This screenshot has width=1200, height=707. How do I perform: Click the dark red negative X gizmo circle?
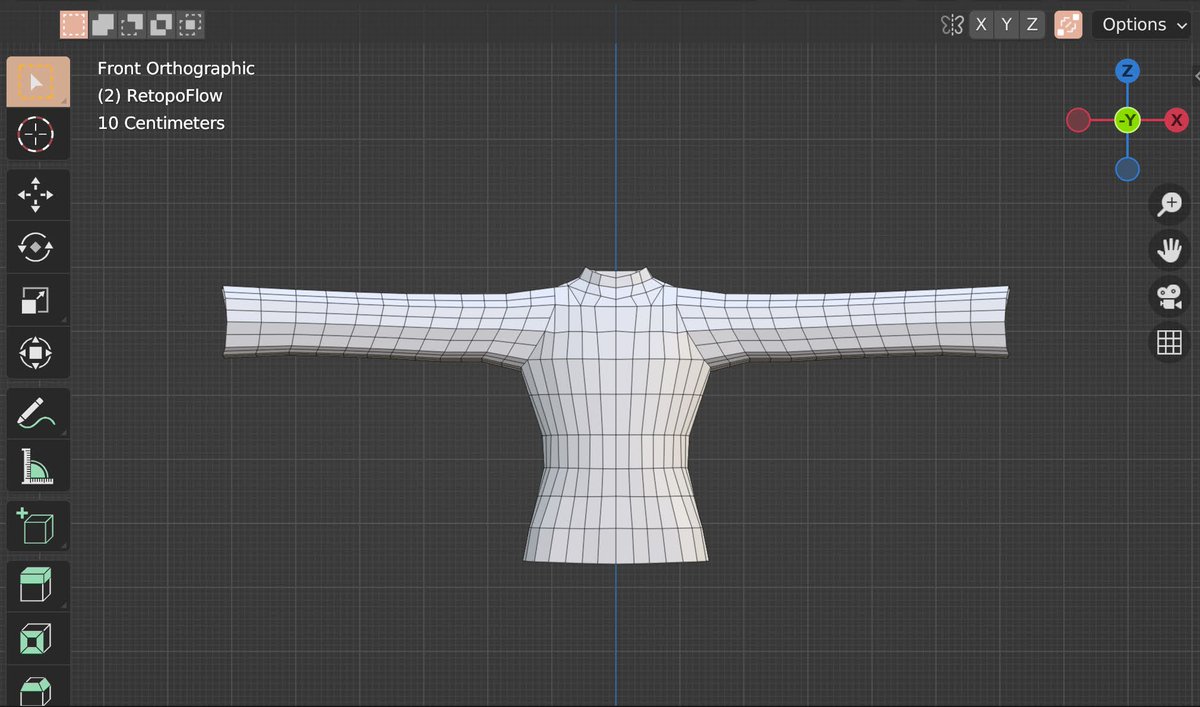1078,121
